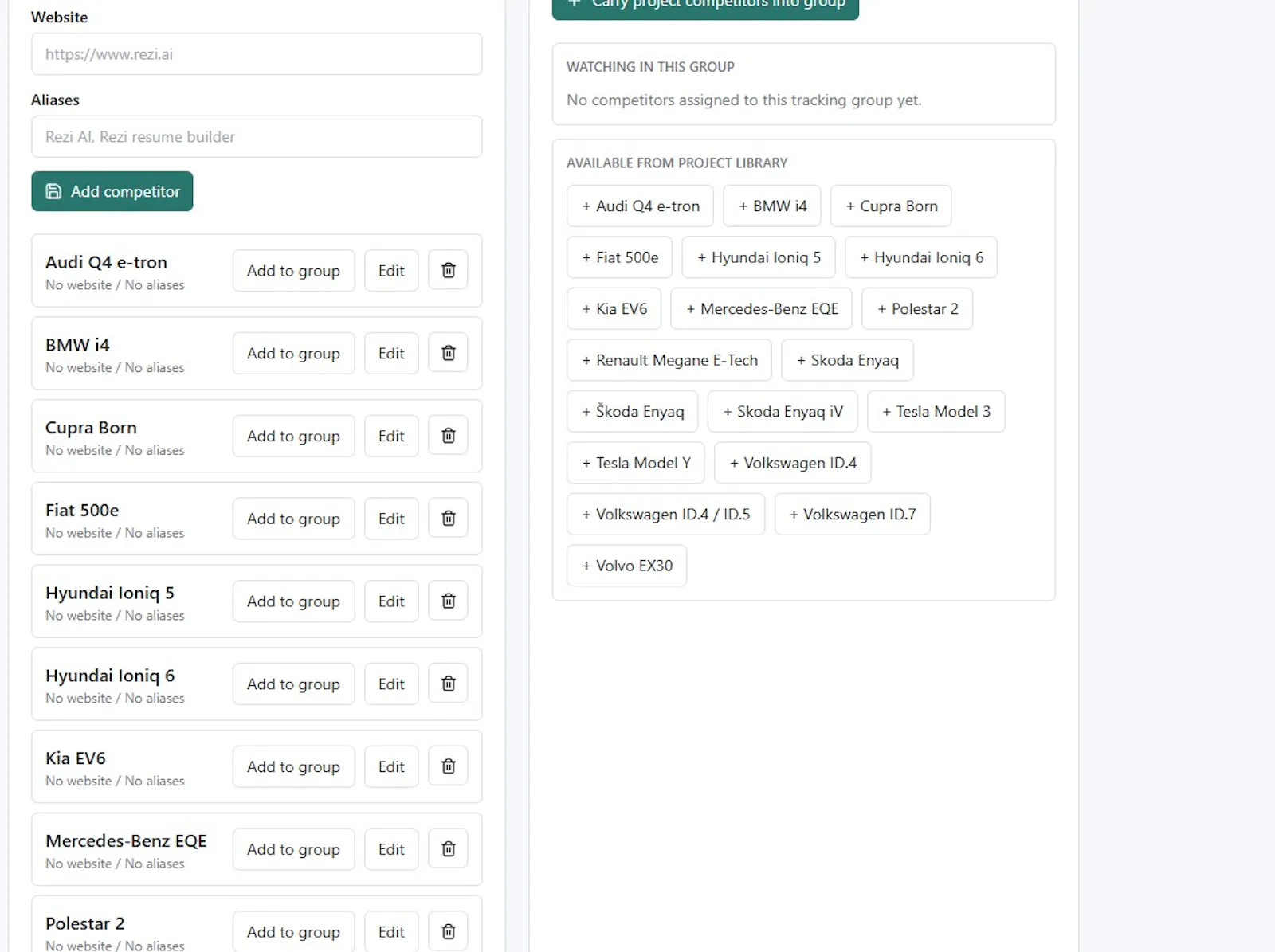The width and height of the screenshot is (1275, 952).
Task: Choose + Renault Megane E-Tech chip
Action: [x=669, y=360]
